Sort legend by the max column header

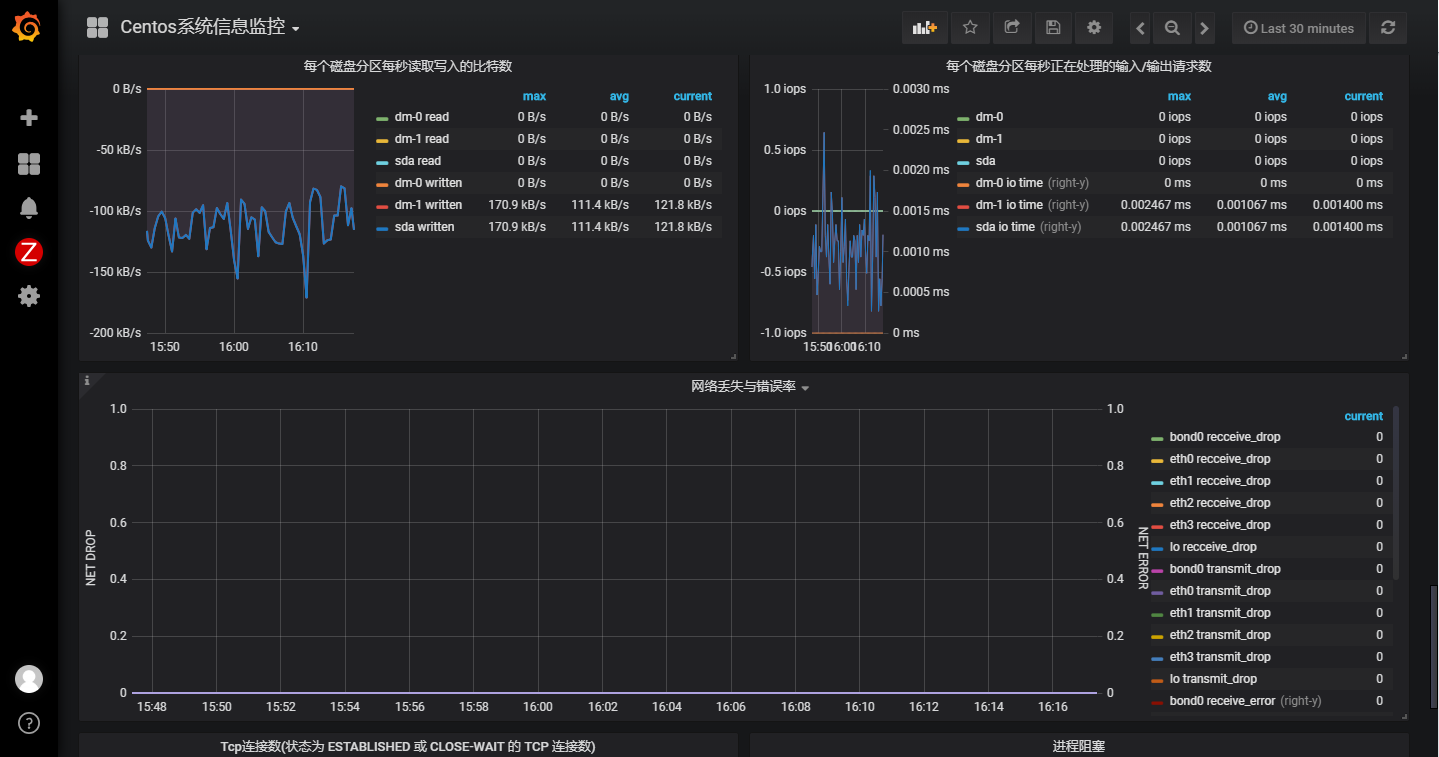tap(534, 97)
